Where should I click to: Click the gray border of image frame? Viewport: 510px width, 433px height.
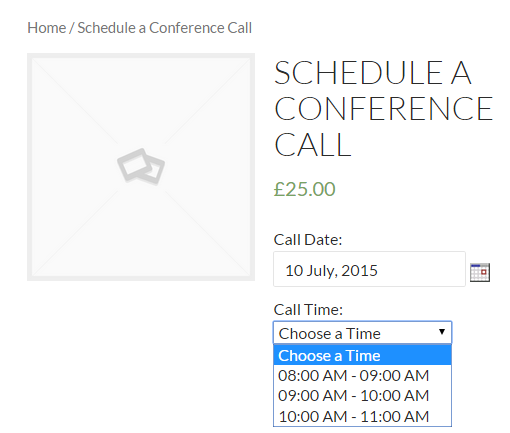29,167
